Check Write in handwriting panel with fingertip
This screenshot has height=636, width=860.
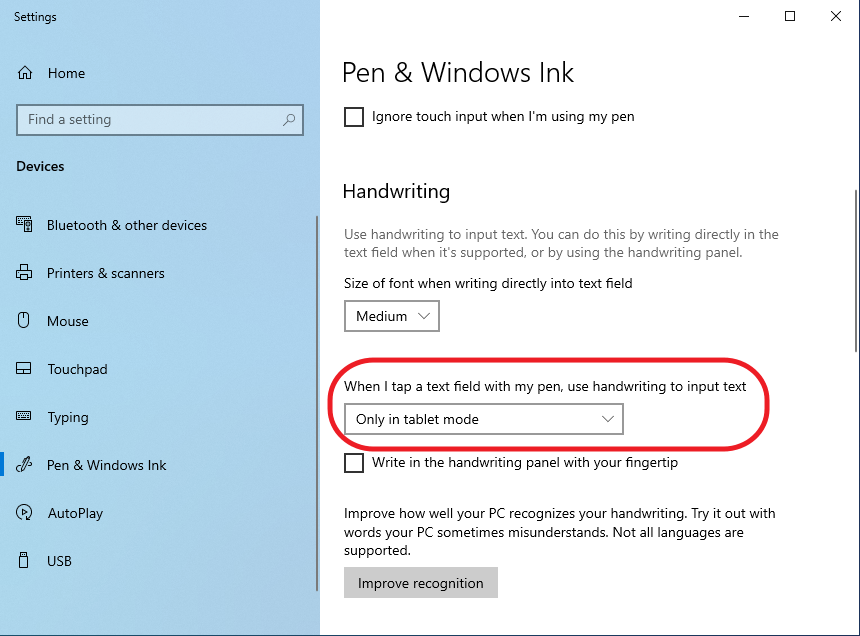click(x=354, y=463)
